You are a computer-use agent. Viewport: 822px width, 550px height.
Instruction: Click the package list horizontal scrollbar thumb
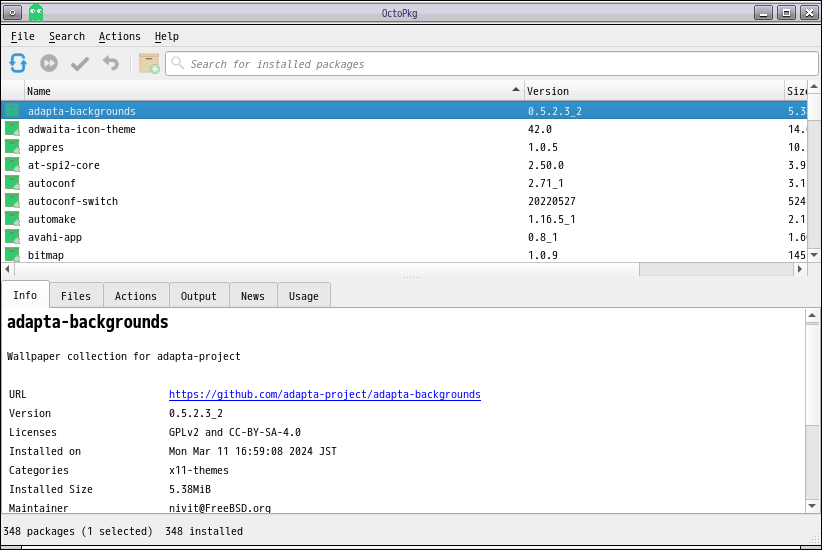pyautogui.click(x=325, y=269)
